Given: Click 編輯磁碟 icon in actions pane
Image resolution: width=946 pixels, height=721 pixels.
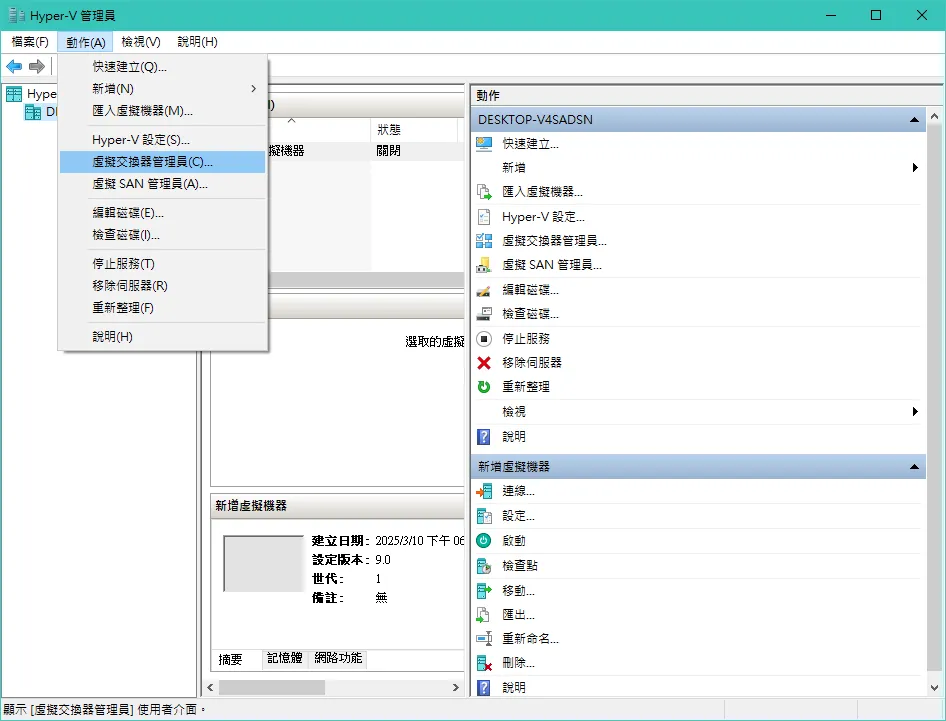Looking at the screenshot, I should 484,290.
